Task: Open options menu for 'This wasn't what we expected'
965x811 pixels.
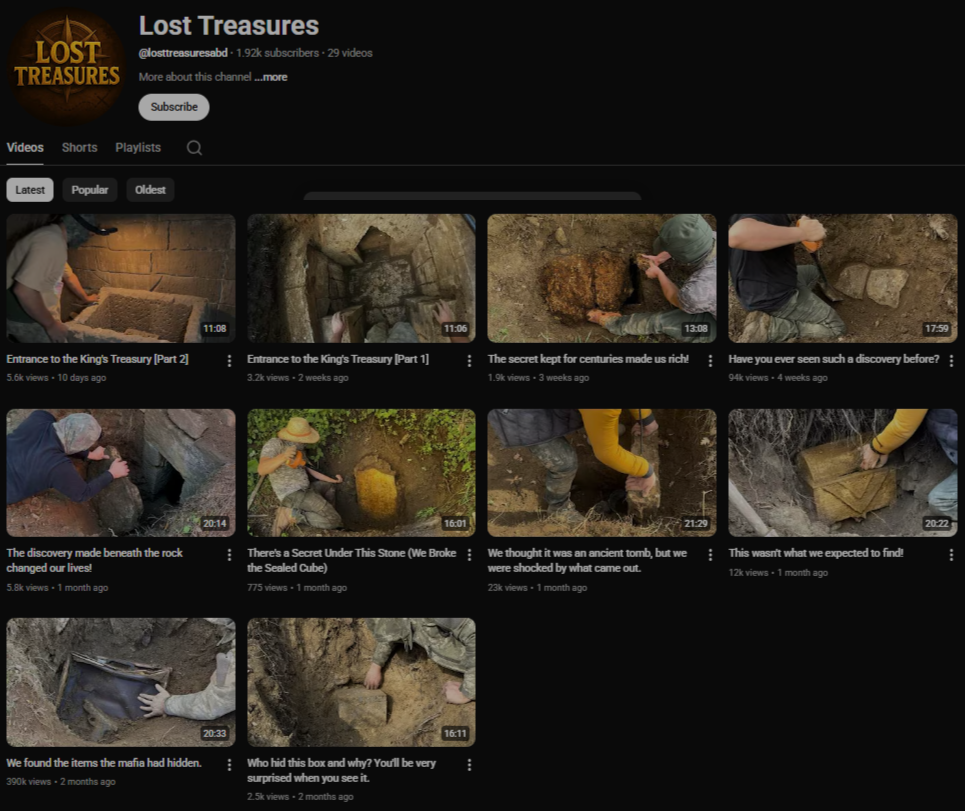Action: click(951, 555)
